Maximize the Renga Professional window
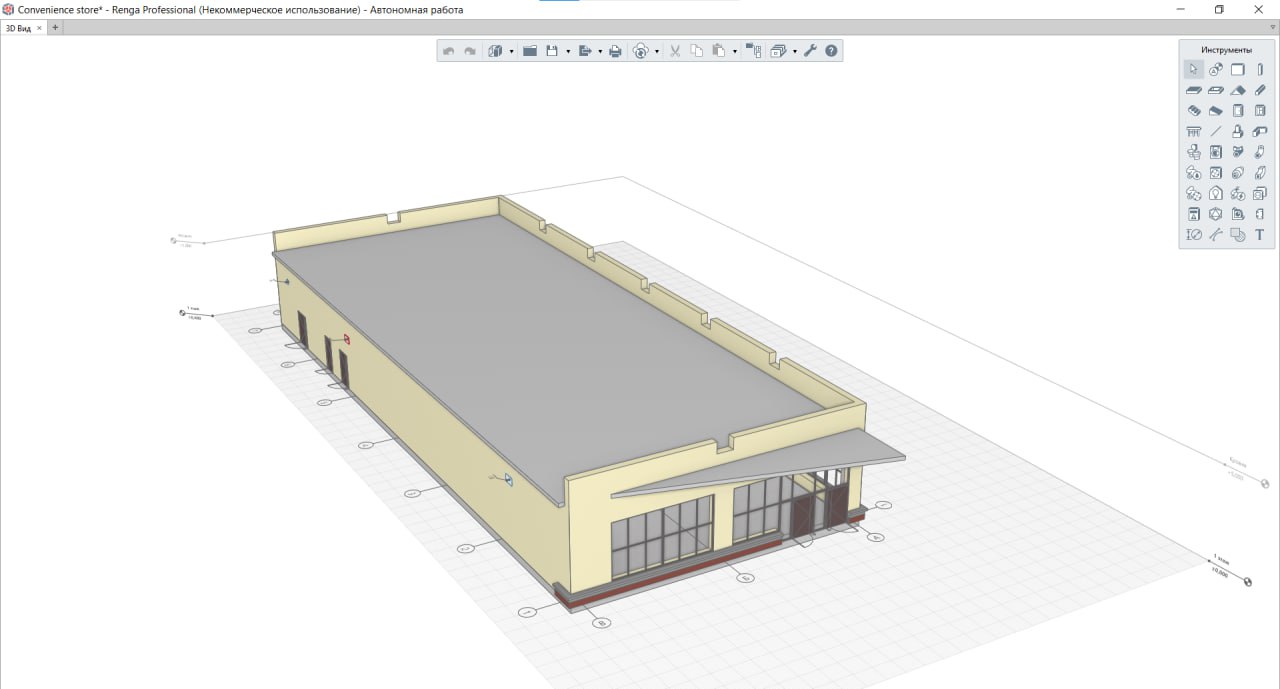1280x689 pixels. click(x=1219, y=9)
